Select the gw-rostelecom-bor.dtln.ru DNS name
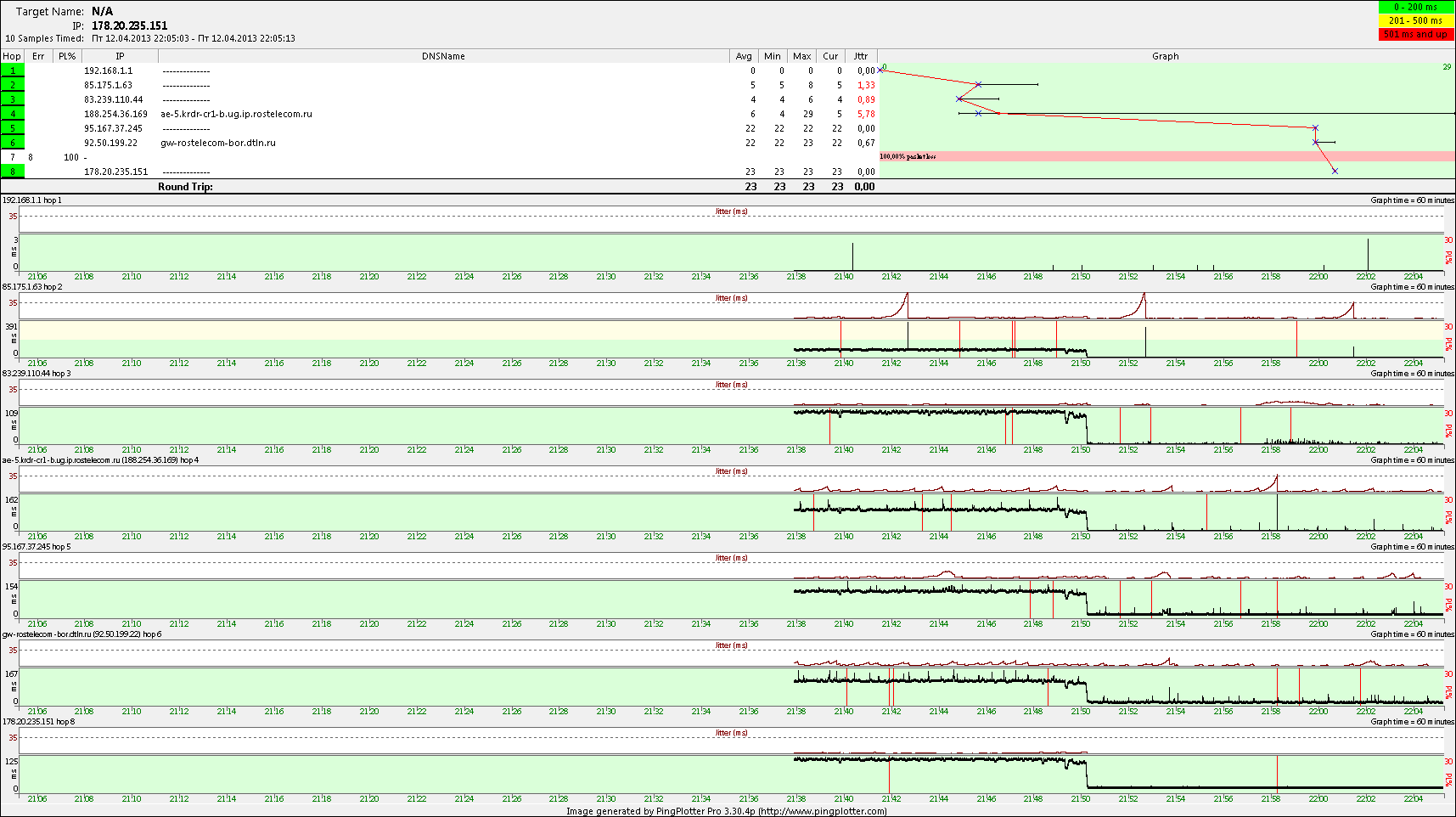The image size is (1456, 817). pyautogui.click(x=218, y=143)
